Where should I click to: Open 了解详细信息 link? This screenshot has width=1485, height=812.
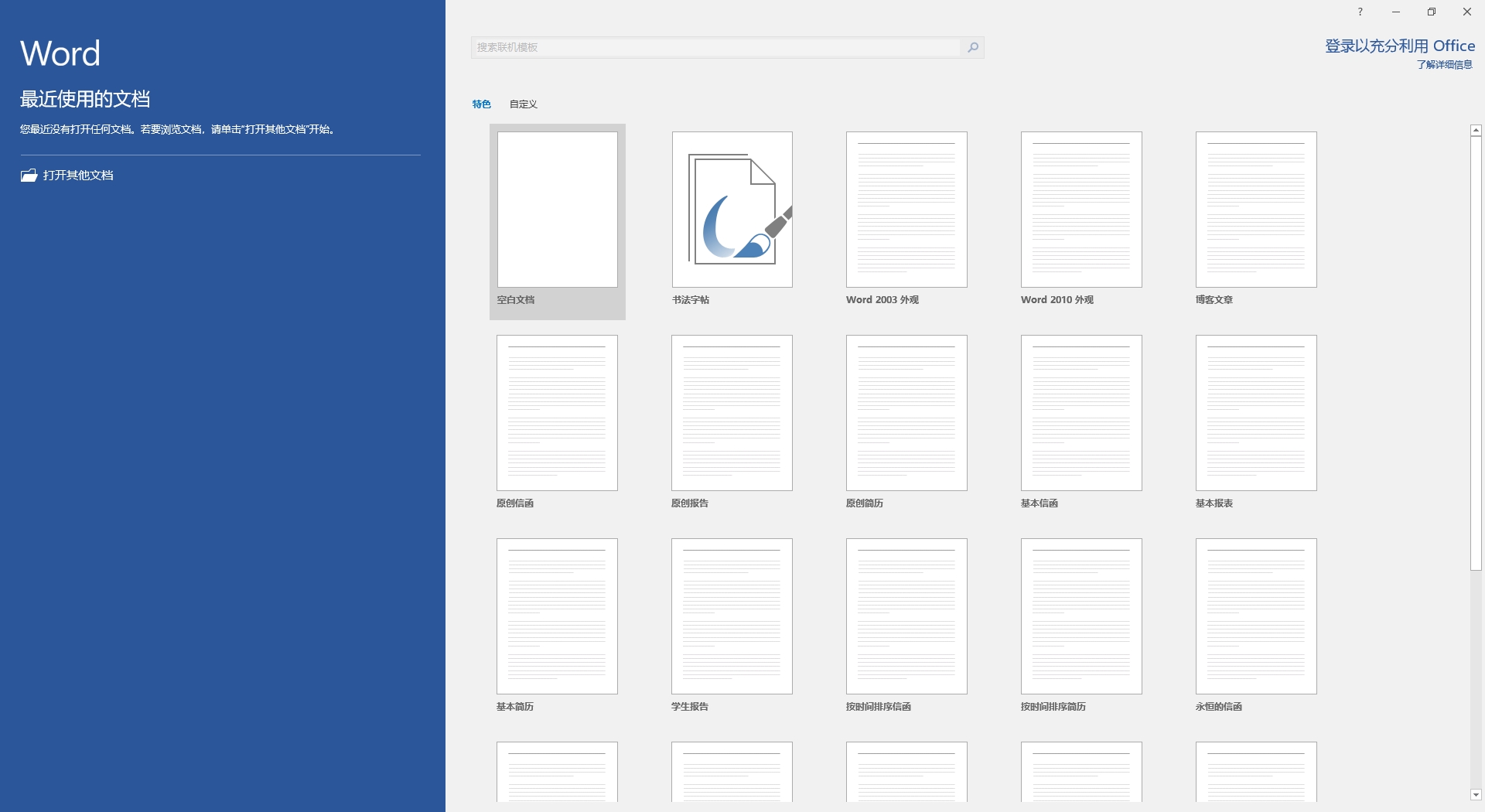point(1444,65)
